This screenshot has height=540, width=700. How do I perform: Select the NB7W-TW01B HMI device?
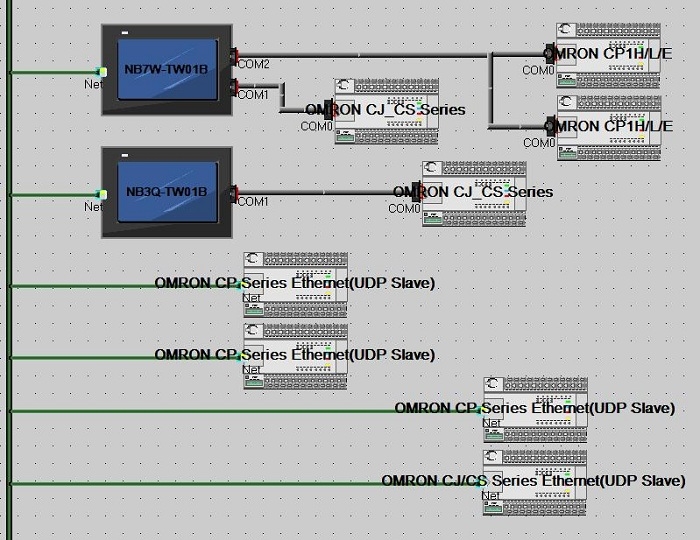(x=167, y=70)
